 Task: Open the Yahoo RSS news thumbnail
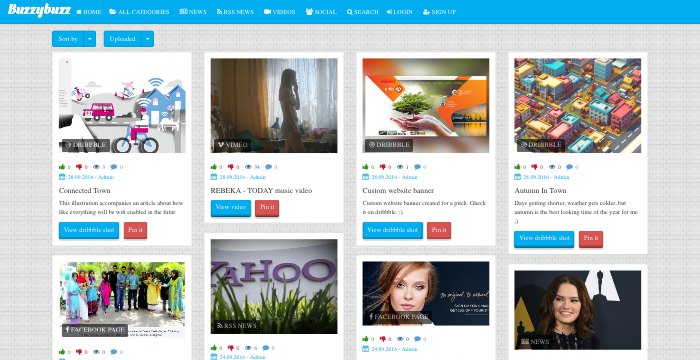point(274,286)
